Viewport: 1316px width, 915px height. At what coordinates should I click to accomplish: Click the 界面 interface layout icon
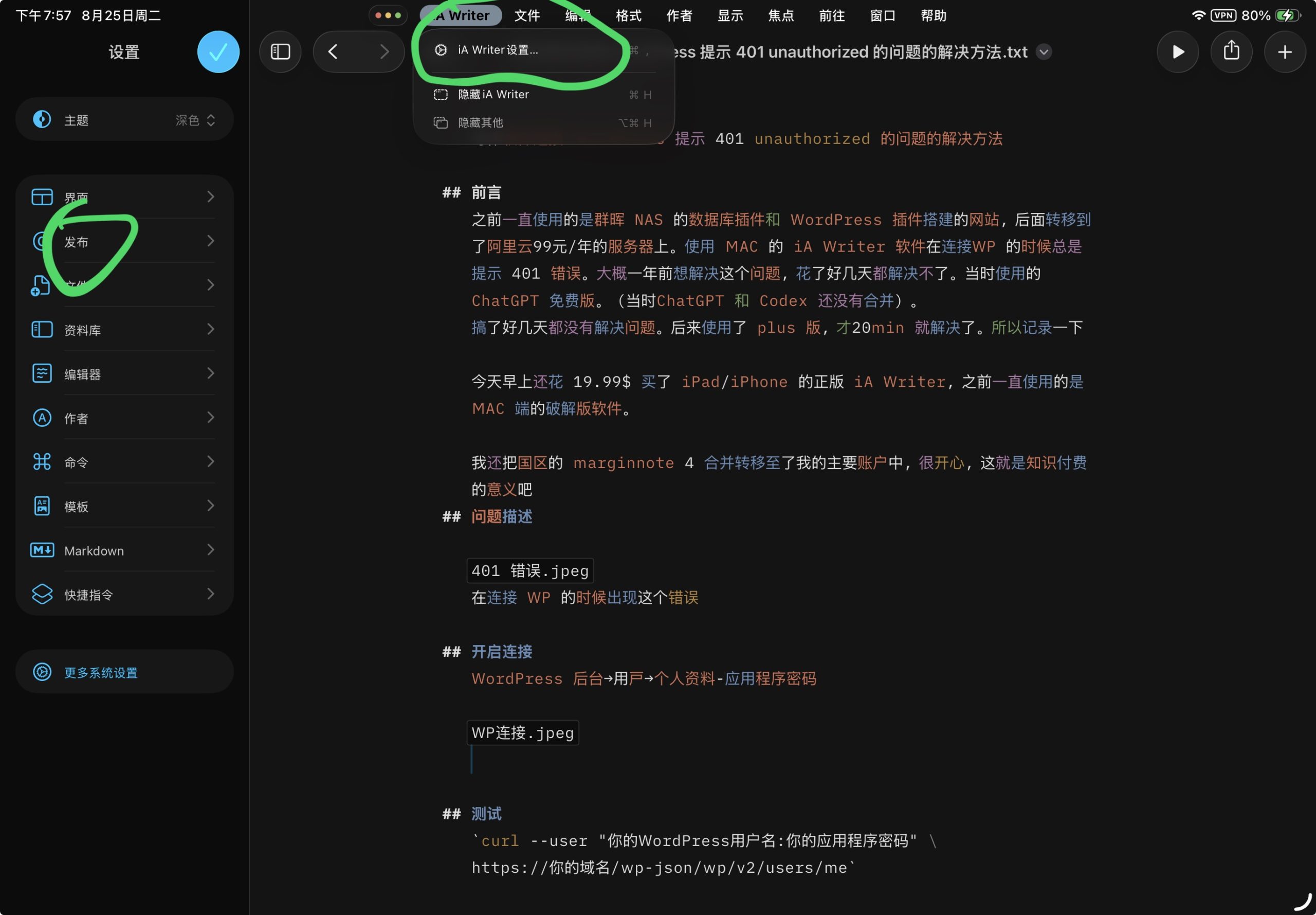click(x=42, y=196)
